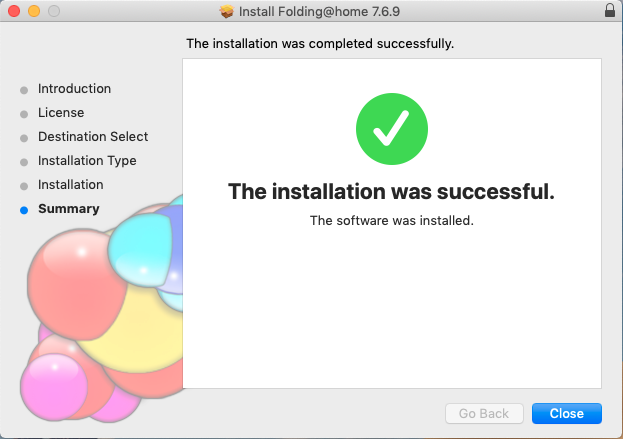Click the Folding@home protein molecule artwork
This screenshot has width=623, height=439.
click(101, 310)
